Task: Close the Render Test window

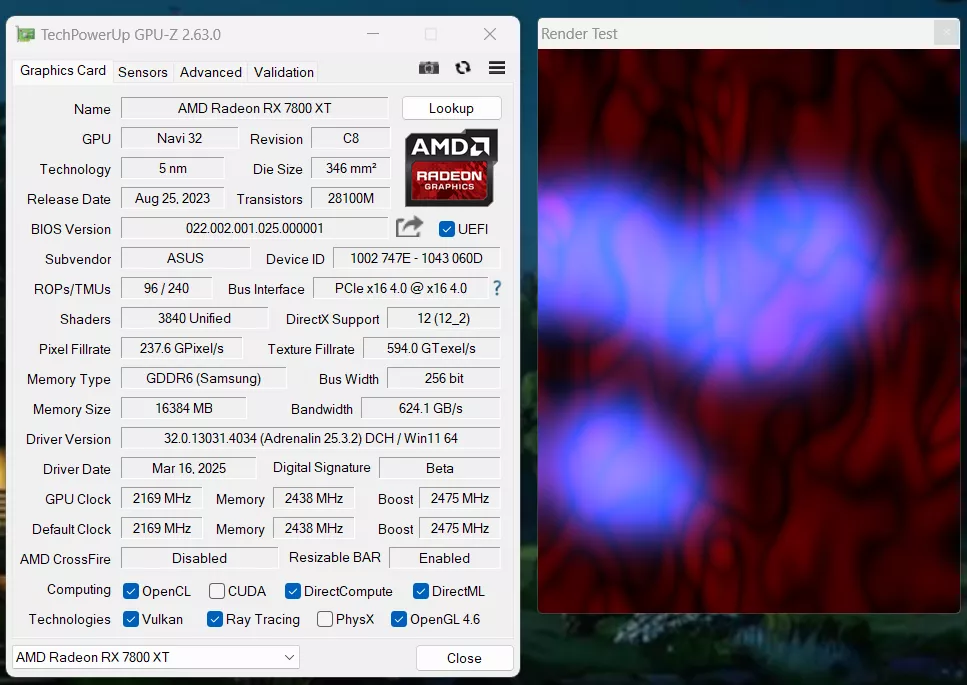Action: click(947, 33)
